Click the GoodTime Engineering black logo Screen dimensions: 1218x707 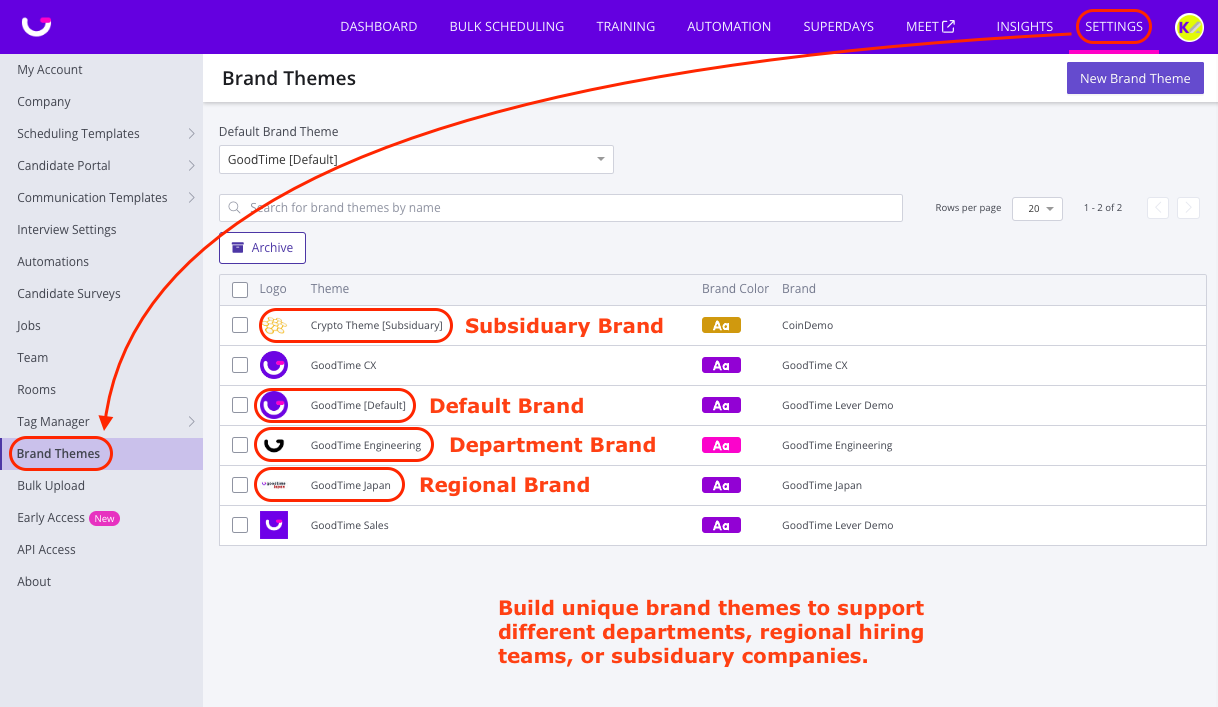[274, 445]
